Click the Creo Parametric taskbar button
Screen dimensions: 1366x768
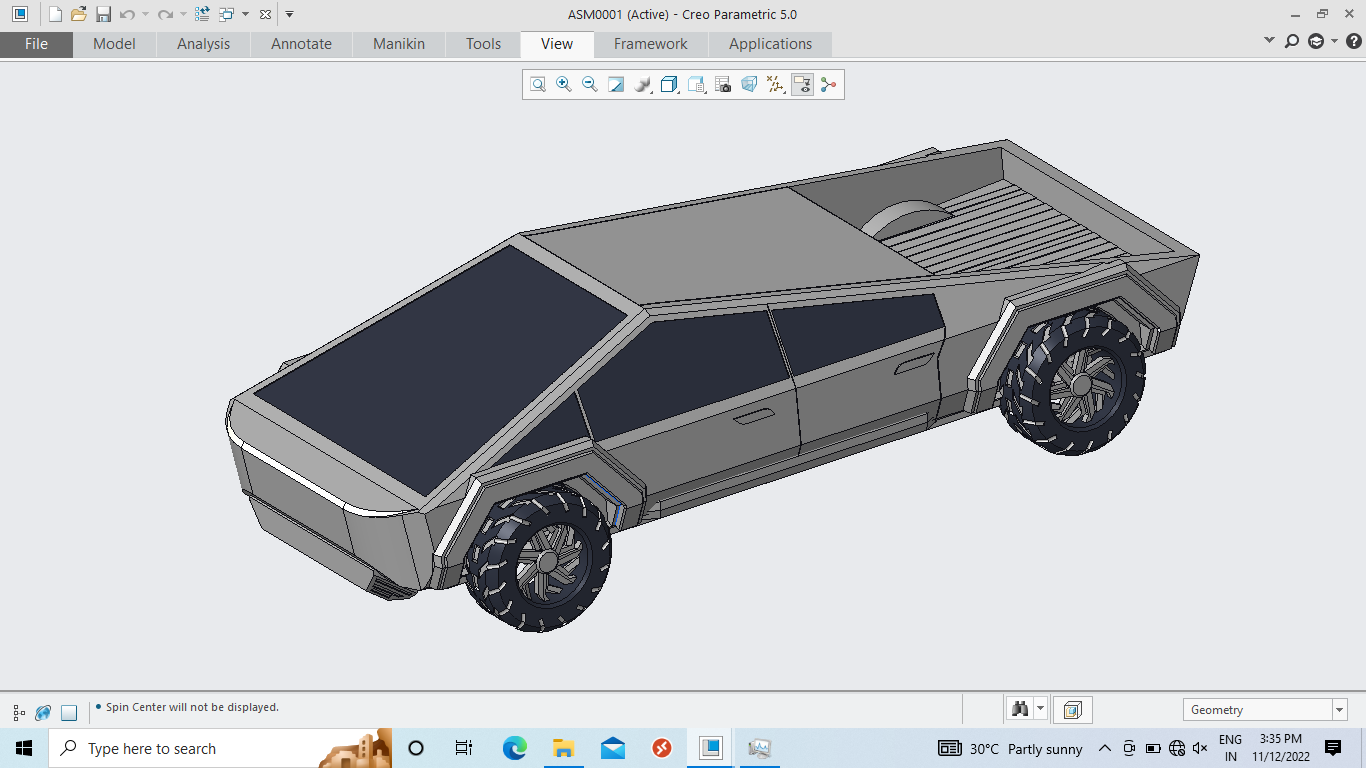pyautogui.click(x=711, y=748)
